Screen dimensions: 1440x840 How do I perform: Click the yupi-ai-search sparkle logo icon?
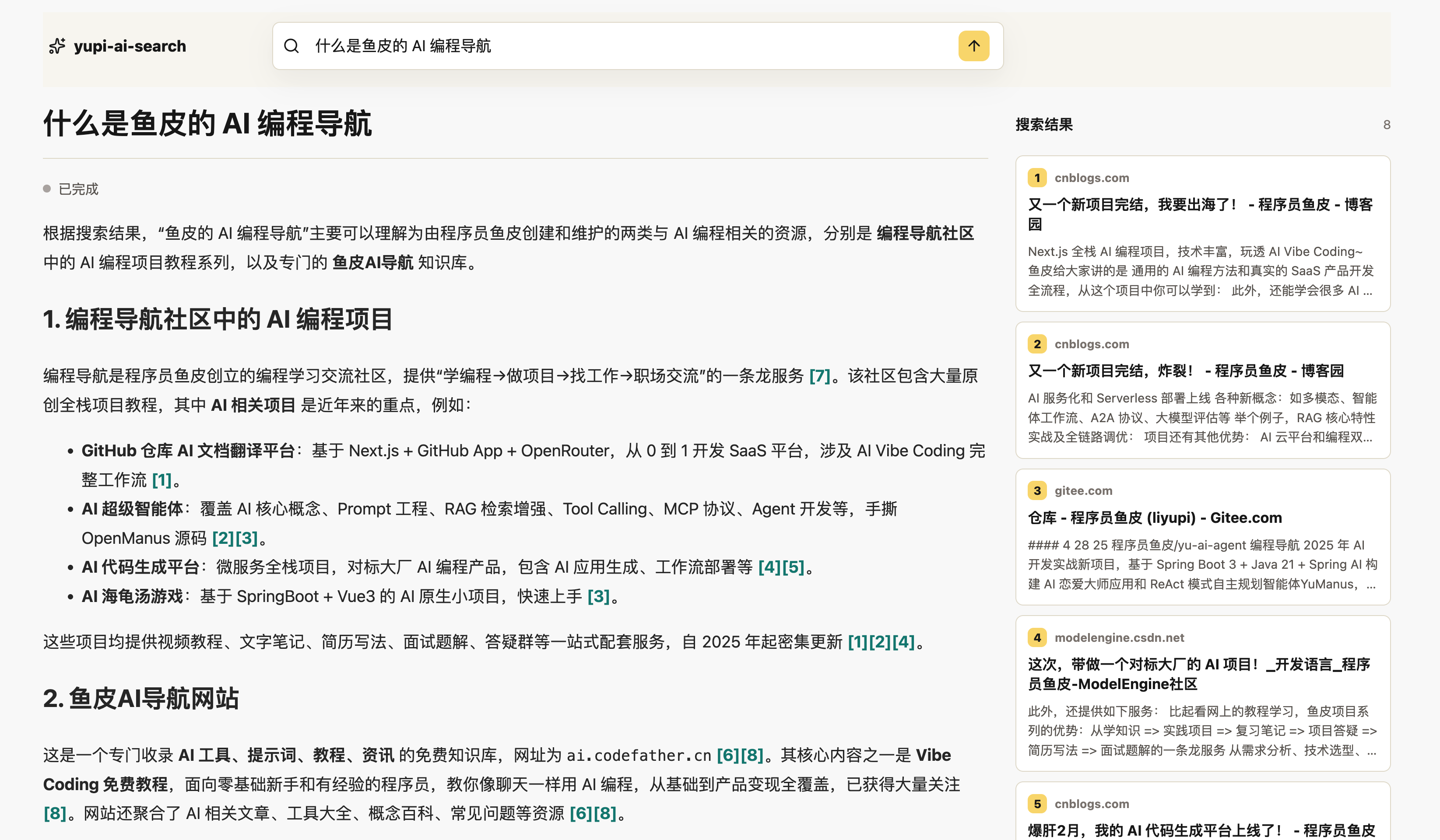(57, 45)
